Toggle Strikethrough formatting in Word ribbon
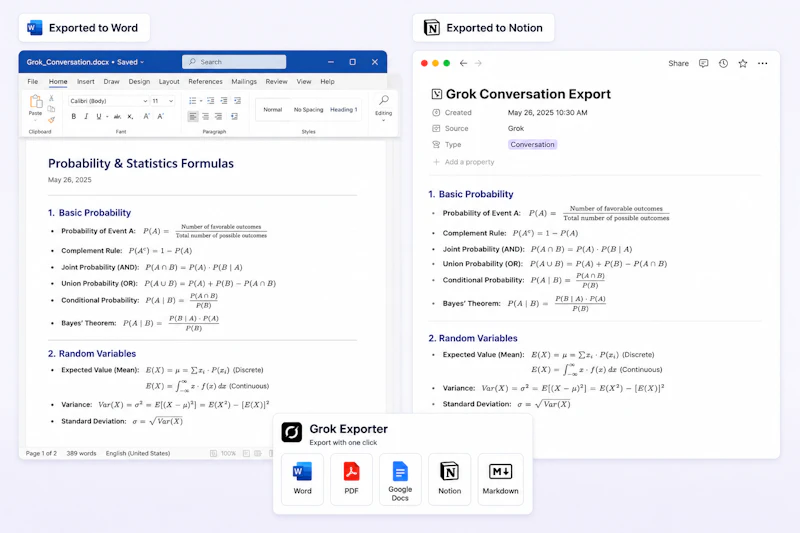This screenshot has width=800, height=533. (117, 116)
